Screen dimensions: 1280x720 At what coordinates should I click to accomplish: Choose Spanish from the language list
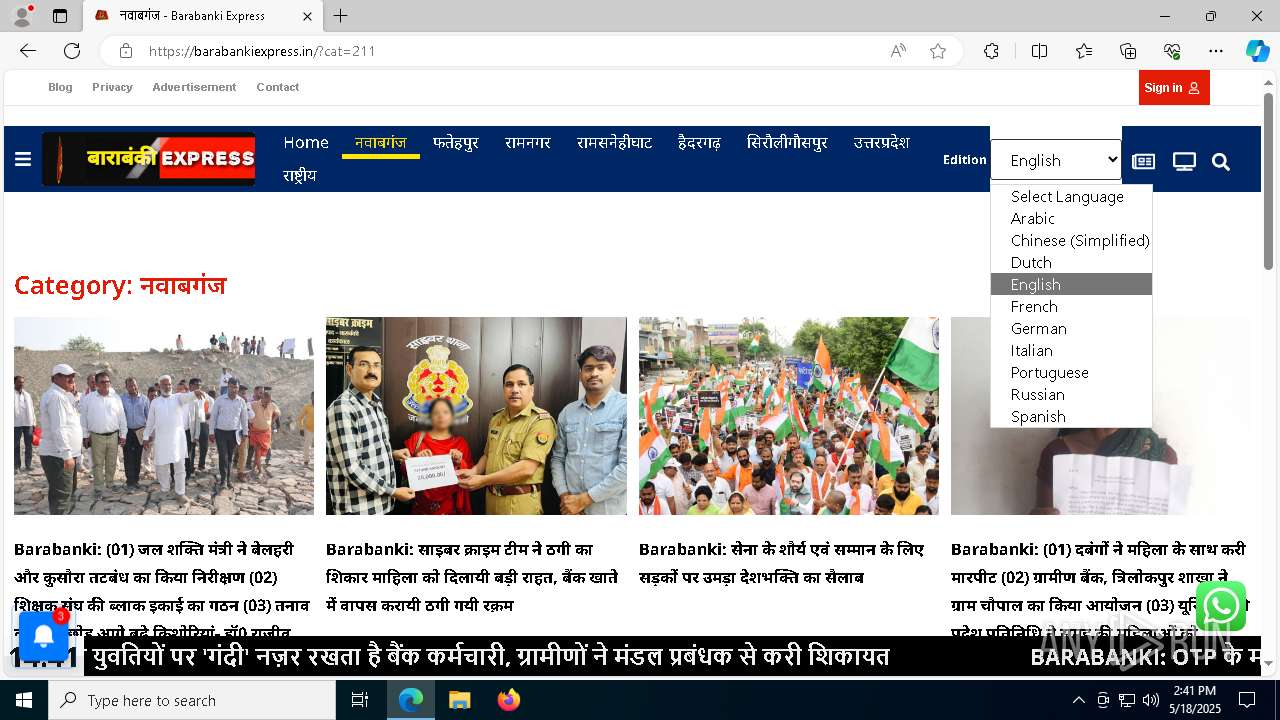point(1071,416)
